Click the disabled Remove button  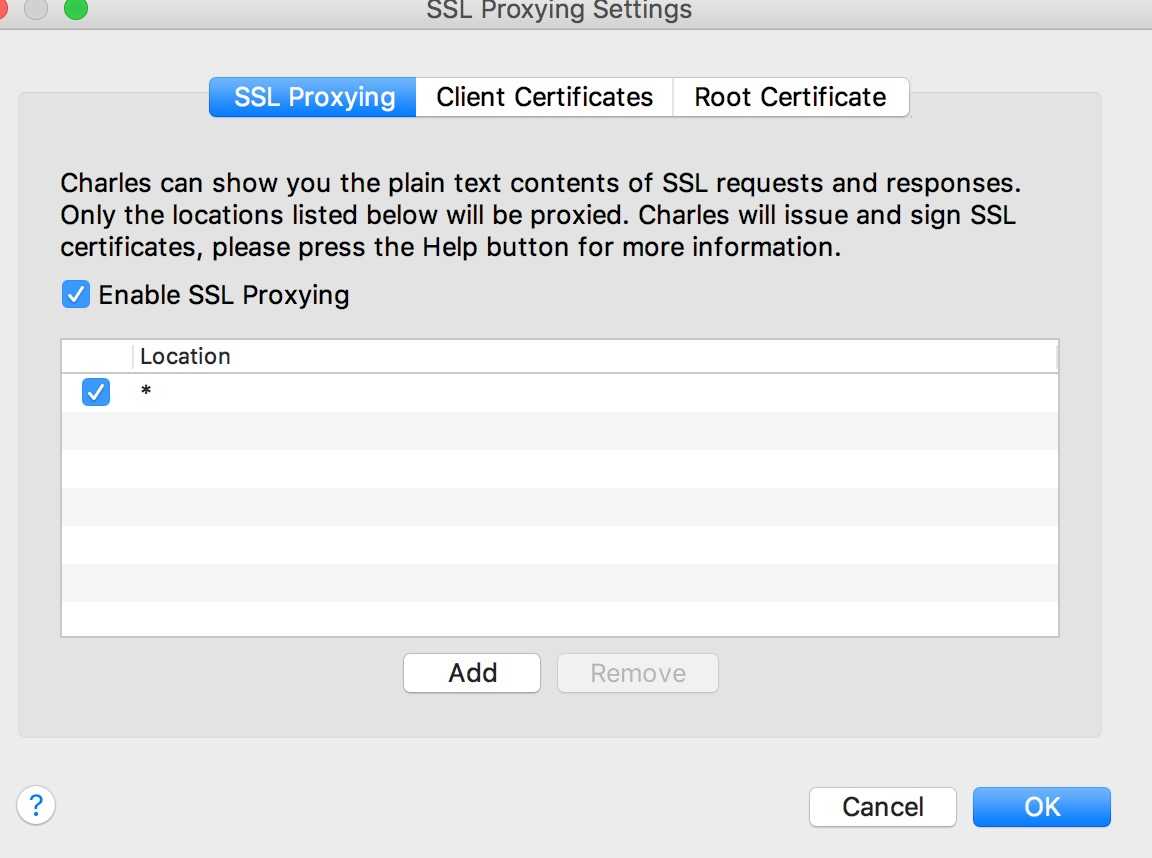638,673
